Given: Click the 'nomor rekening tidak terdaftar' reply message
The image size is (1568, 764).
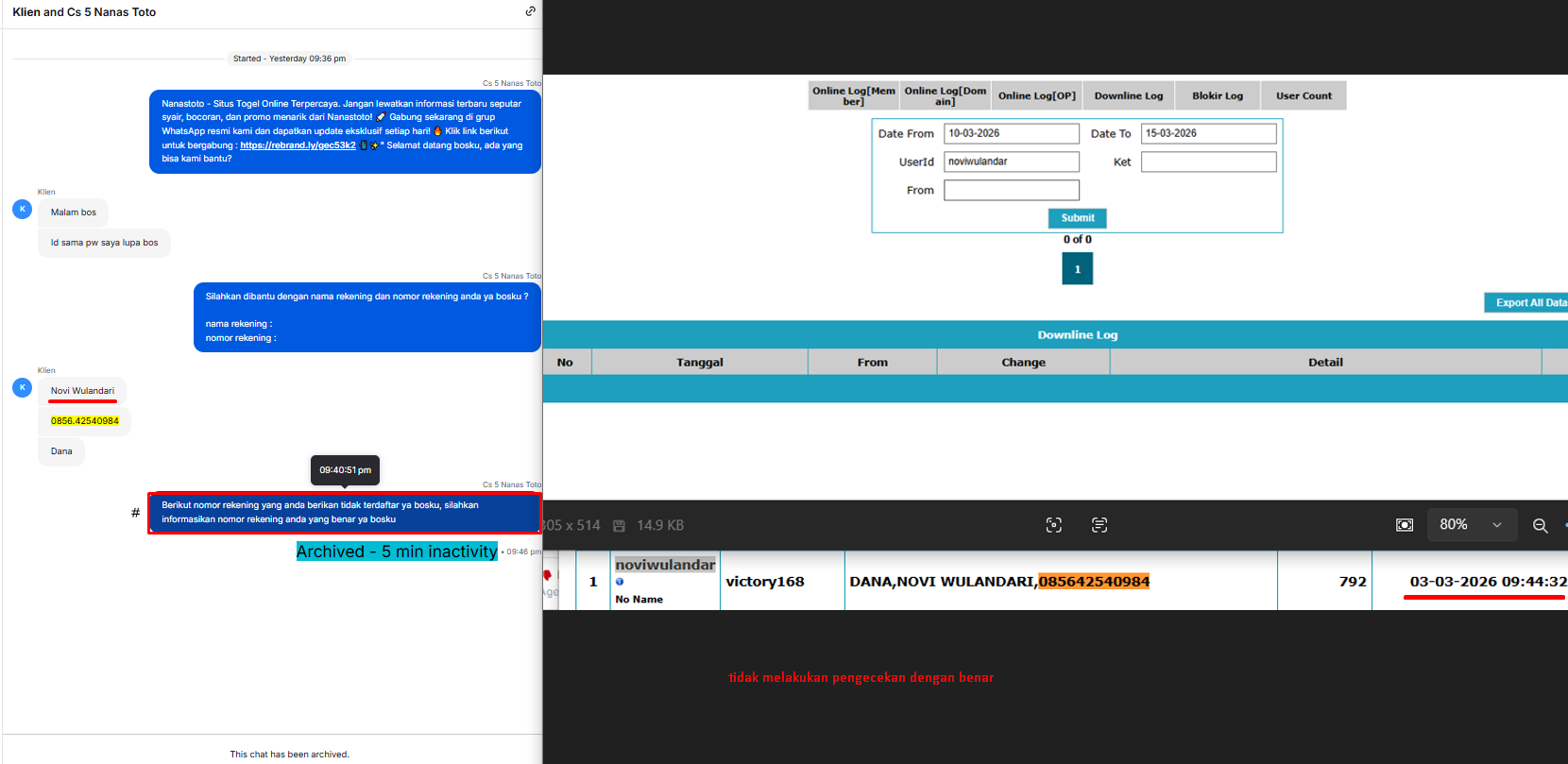Looking at the screenshot, I should coord(345,513).
